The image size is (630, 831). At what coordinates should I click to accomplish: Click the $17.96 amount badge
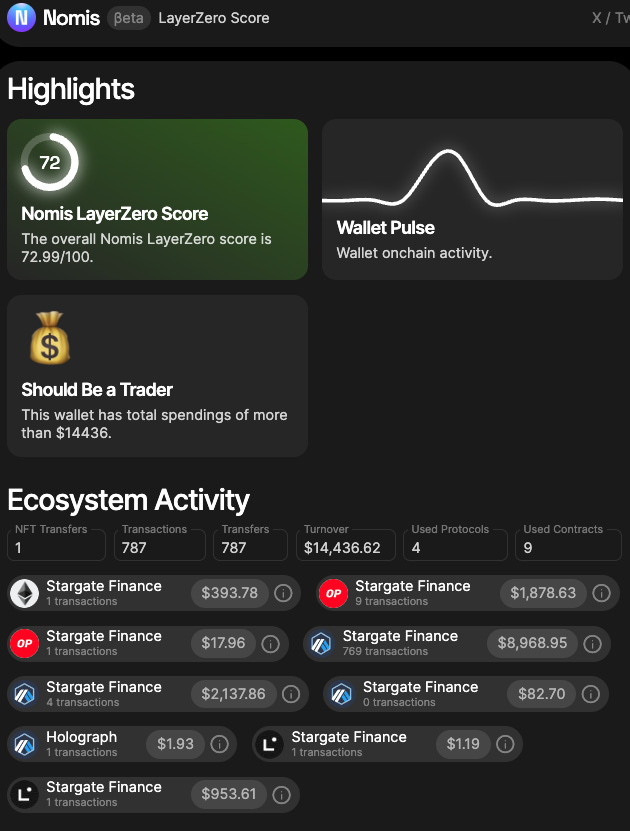pos(223,643)
